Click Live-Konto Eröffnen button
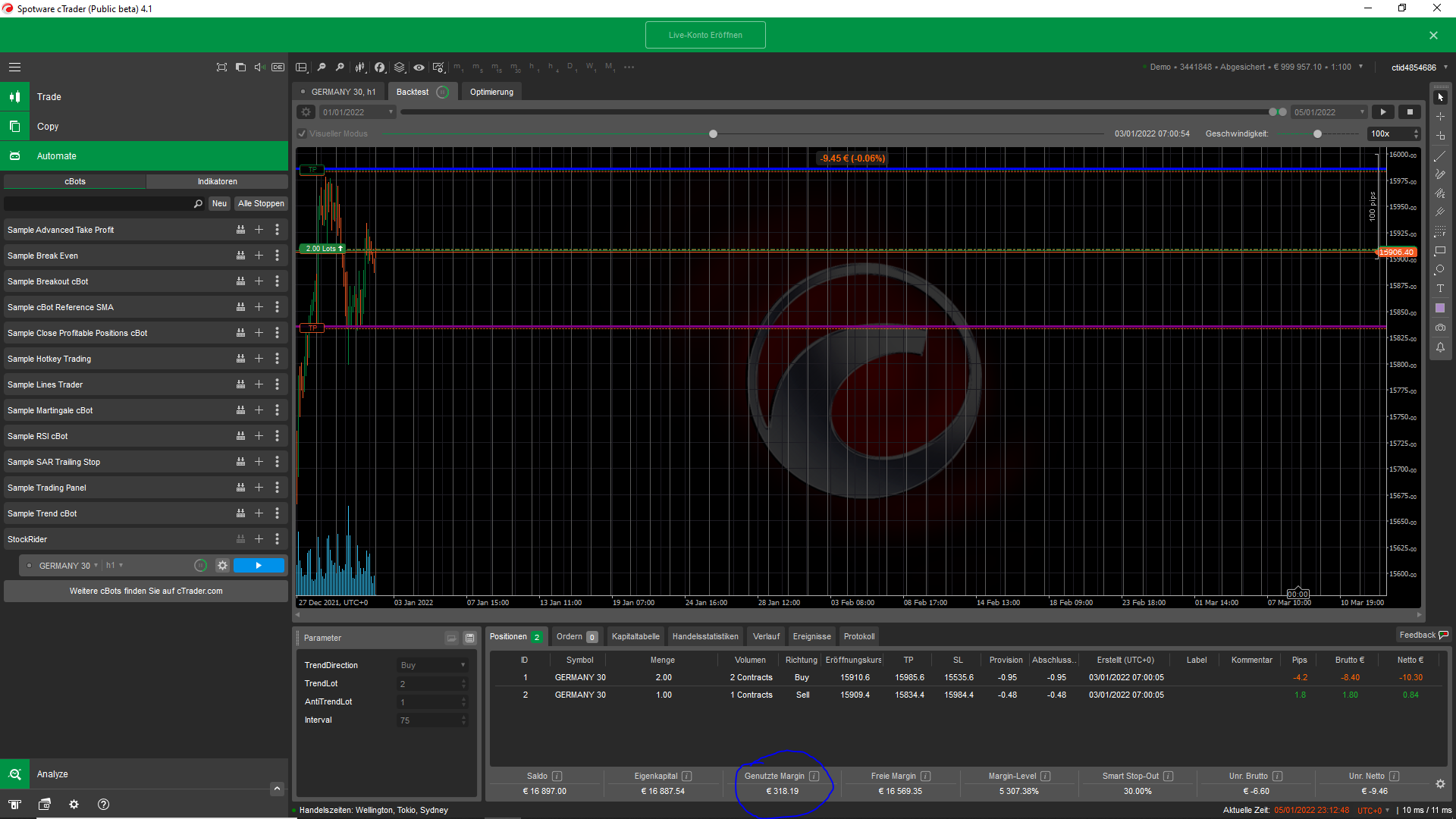 tap(705, 35)
